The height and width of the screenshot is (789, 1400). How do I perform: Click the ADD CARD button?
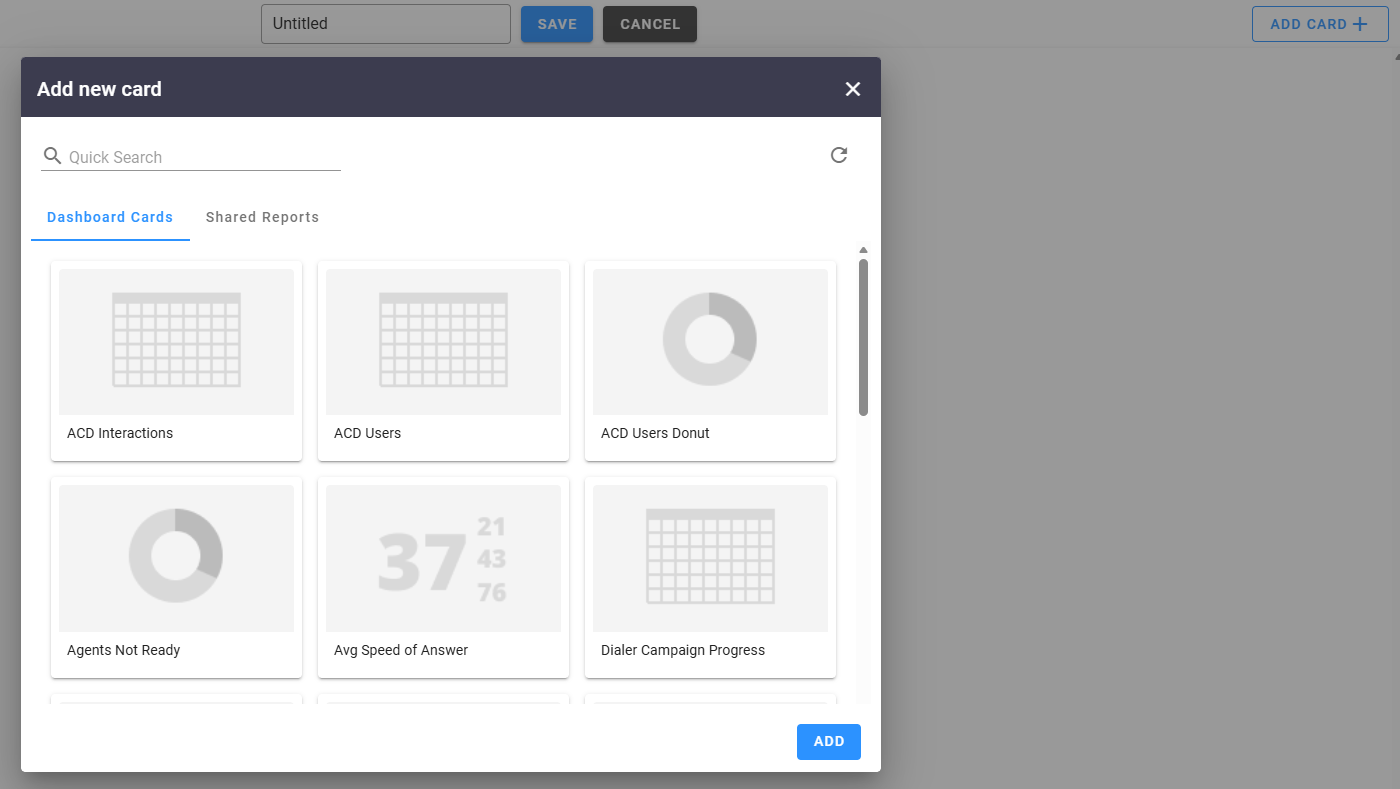point(1320,24)
